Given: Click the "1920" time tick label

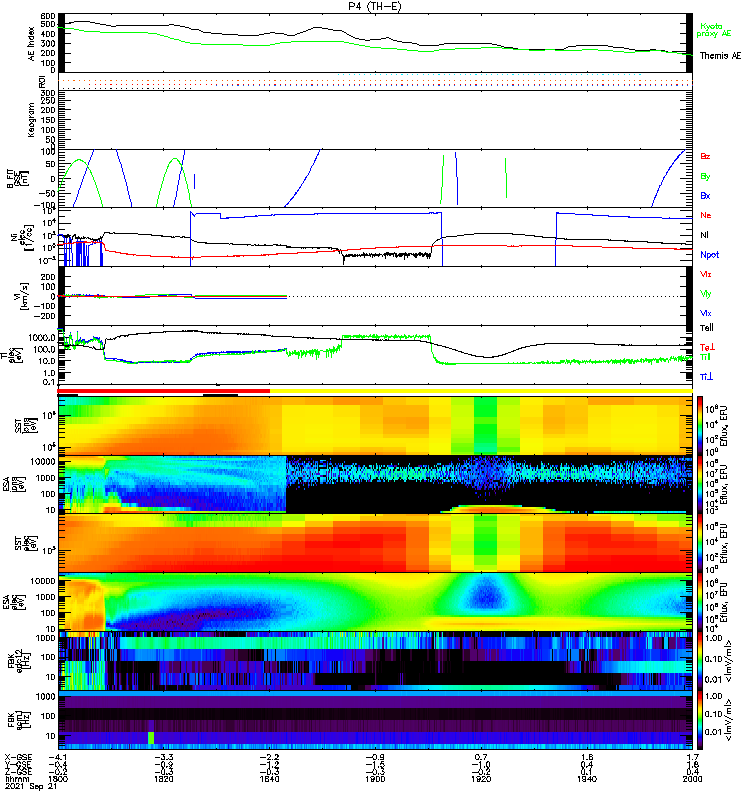Looking at the screenshot, I should (x=481, y=779).
